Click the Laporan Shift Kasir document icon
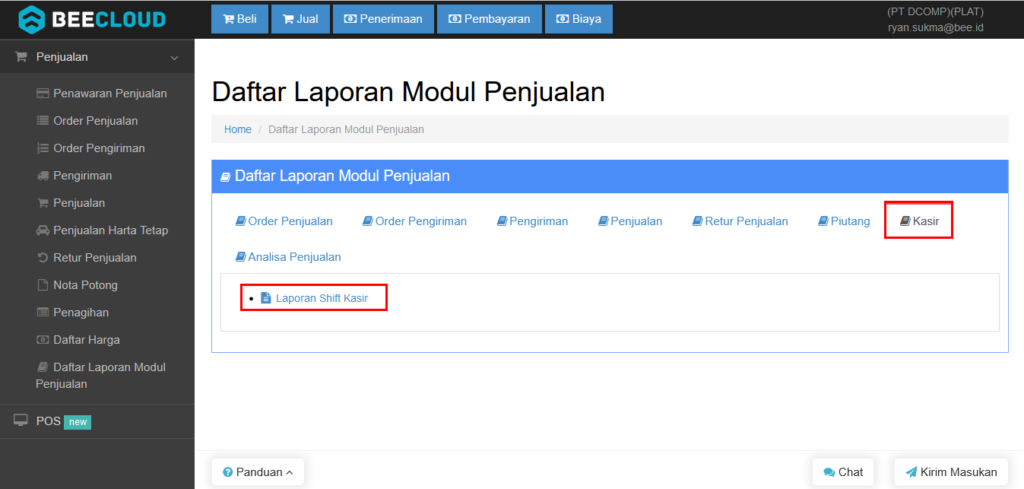The height and width of the screenshot is (489, 1024). [x=266, y=298]
